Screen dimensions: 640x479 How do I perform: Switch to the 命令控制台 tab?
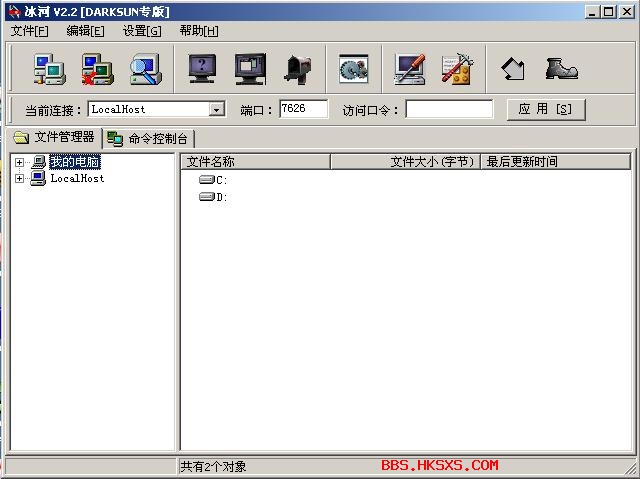coord(148,139)
